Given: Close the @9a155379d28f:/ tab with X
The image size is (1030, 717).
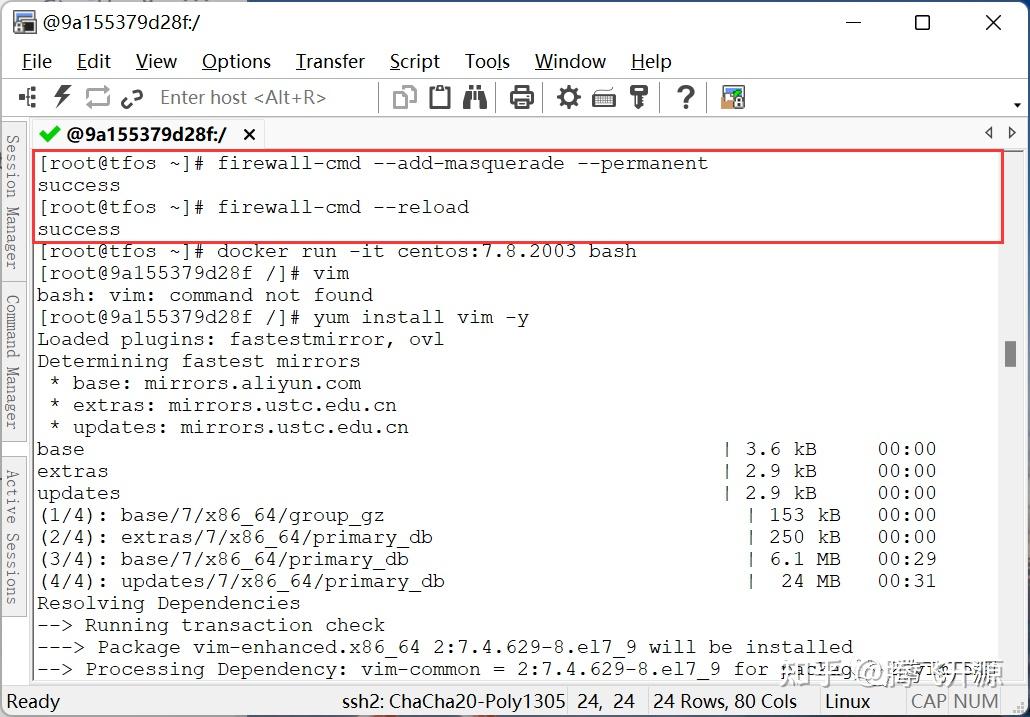Looking at the screenshot, I should click(250, 135).
